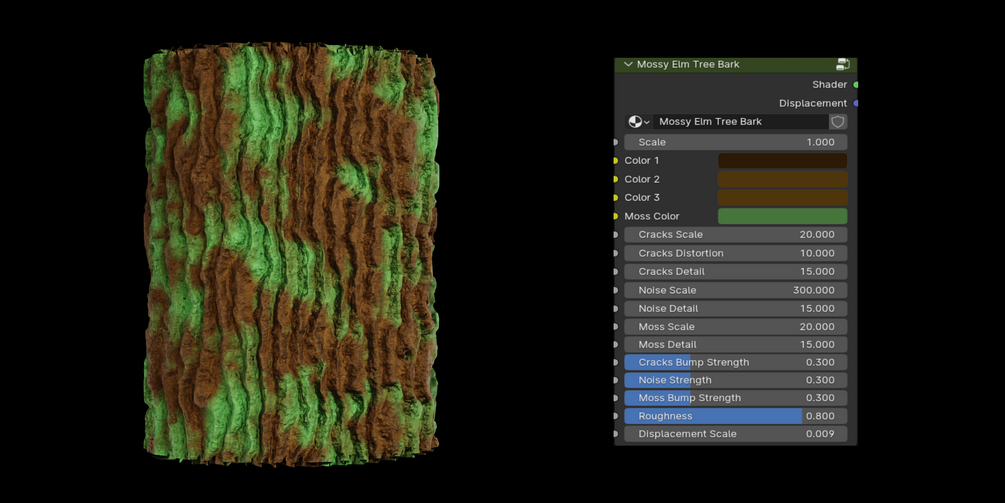The image size is (1005, 503).
Task: Click the Noise Strength slider
Action: (736, 380)
